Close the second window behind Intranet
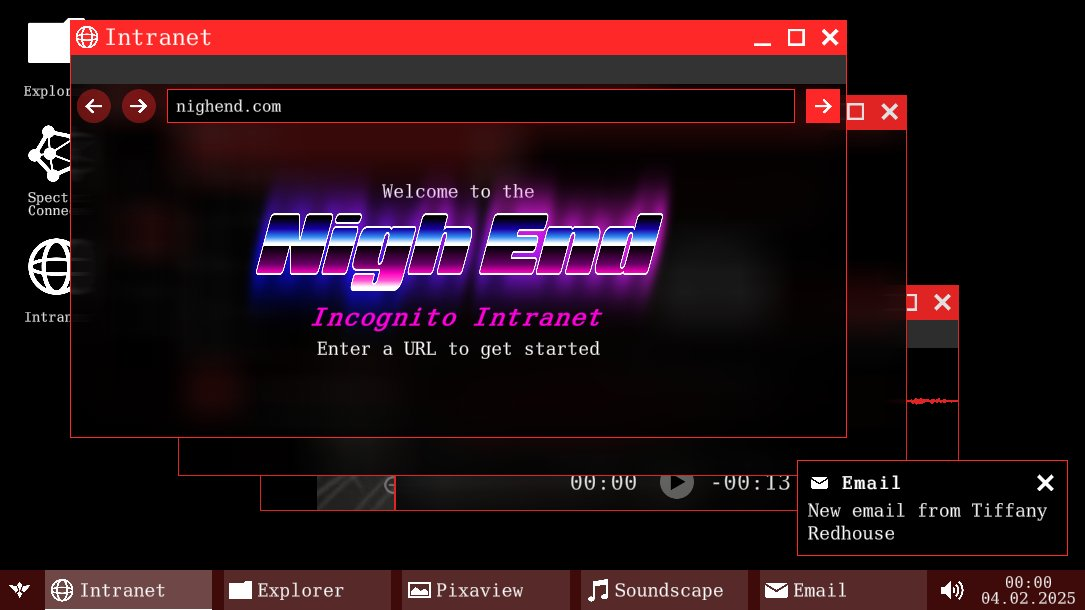 pos(890,112)
